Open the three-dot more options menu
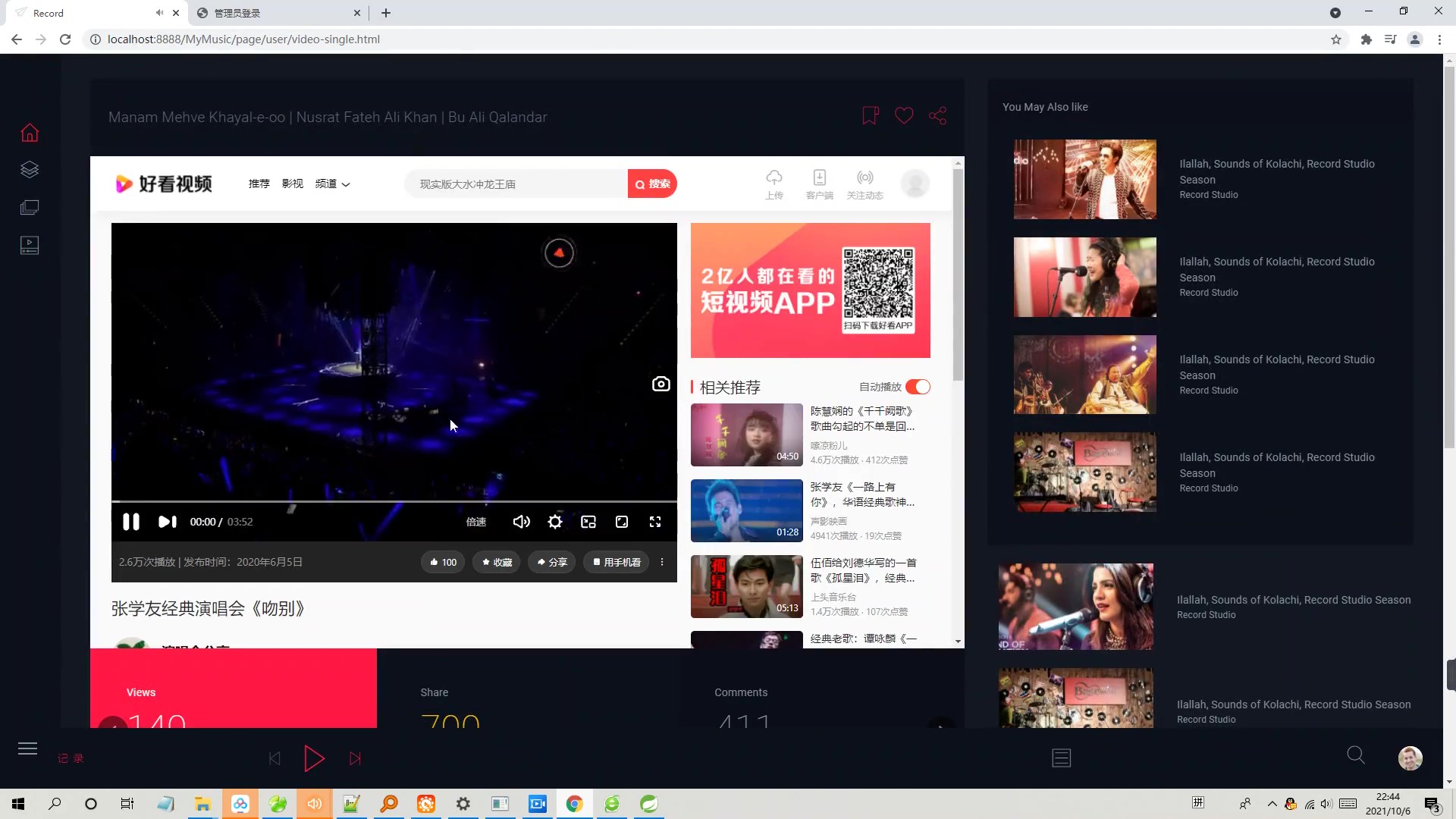This screenshot has height=819, width=1456. click(x=661, y=562)
